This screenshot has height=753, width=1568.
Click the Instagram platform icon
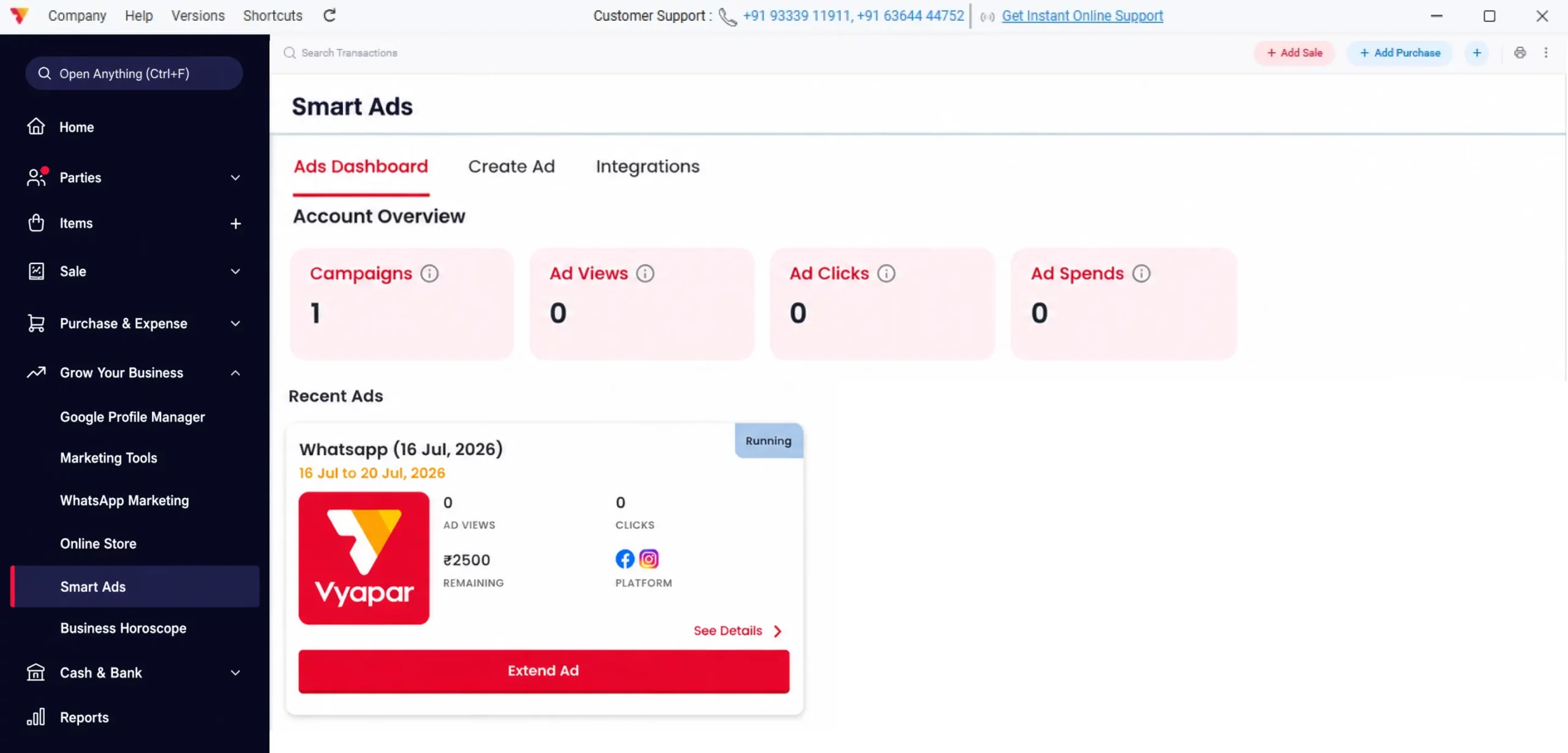(649, 559)
